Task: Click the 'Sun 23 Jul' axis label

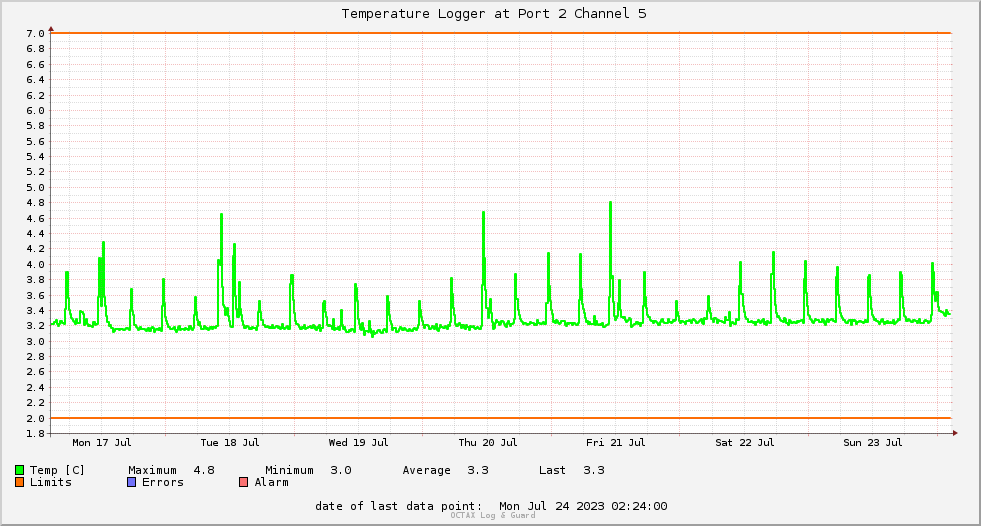Action: (873, 443)
